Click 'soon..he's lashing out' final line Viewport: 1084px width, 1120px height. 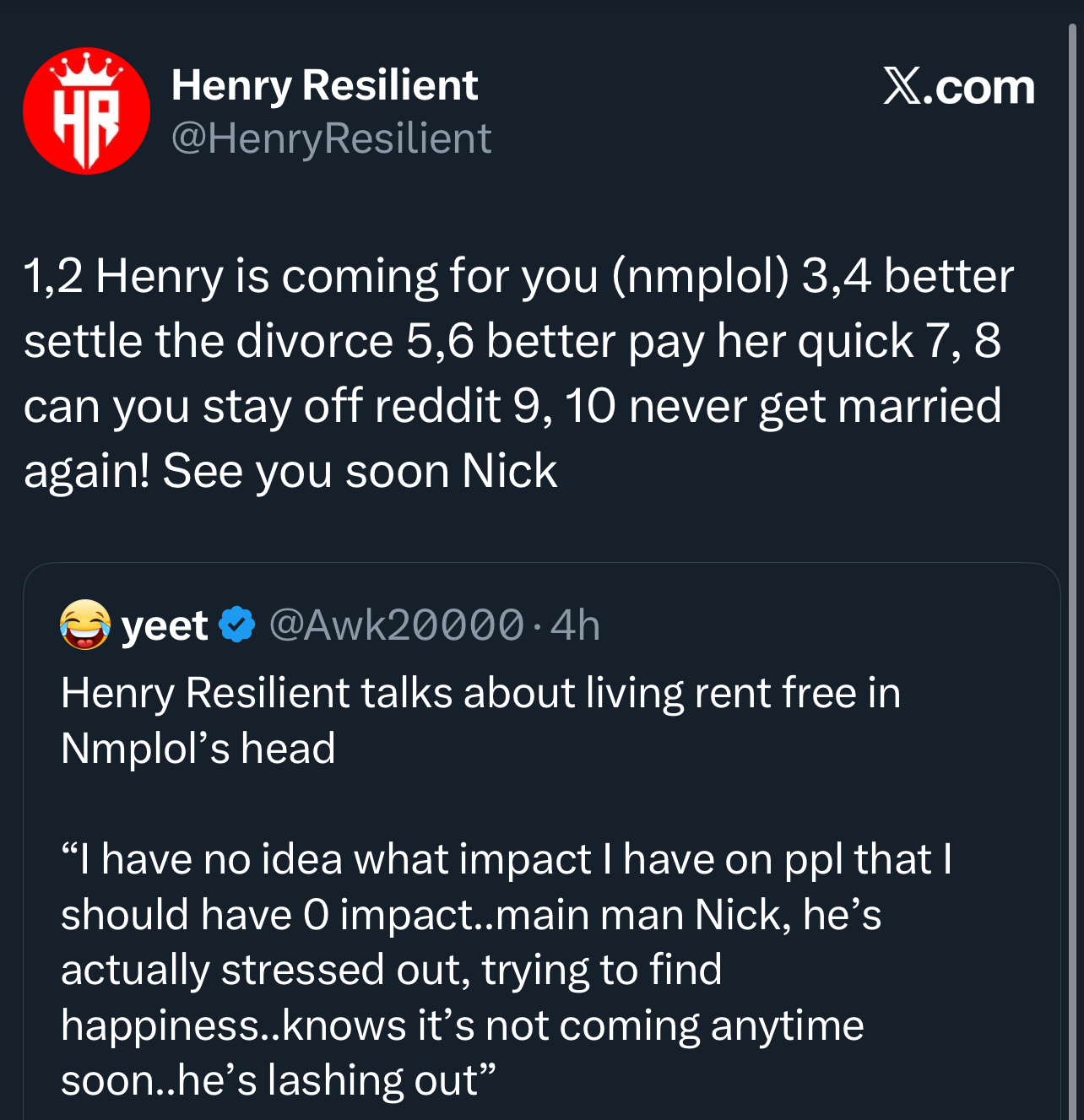pos(278,1080)
